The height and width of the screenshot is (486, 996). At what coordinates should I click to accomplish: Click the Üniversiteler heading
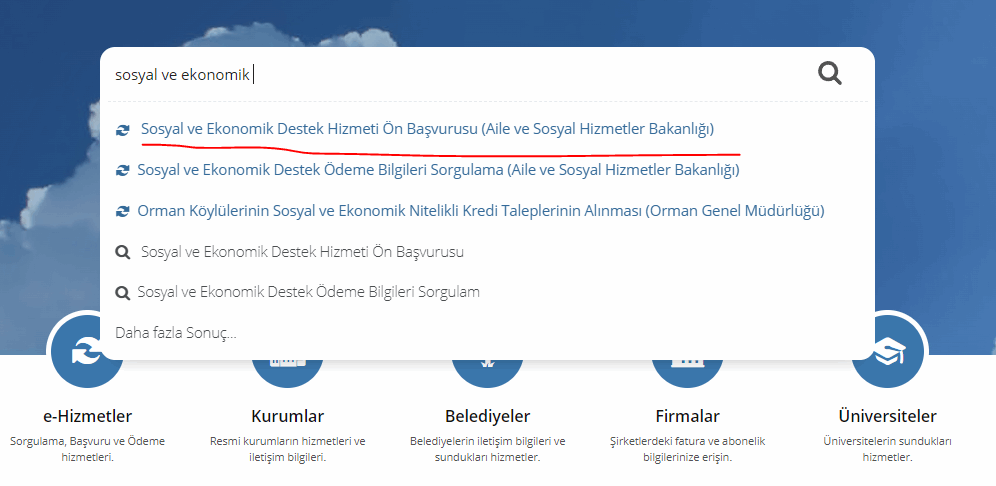(887, 417)
